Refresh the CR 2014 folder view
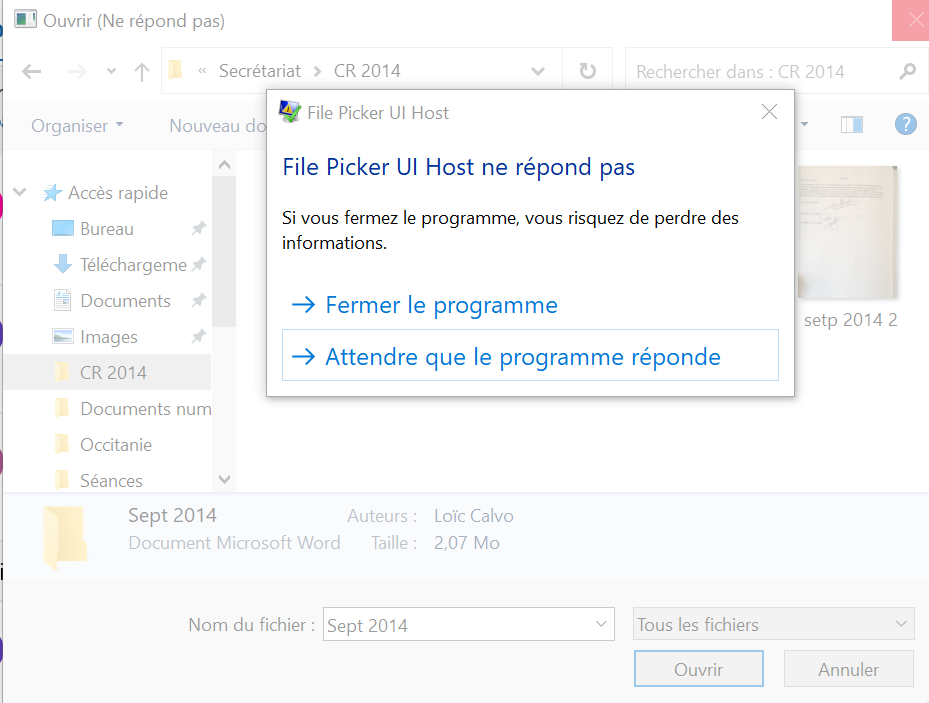 (587, 71)
